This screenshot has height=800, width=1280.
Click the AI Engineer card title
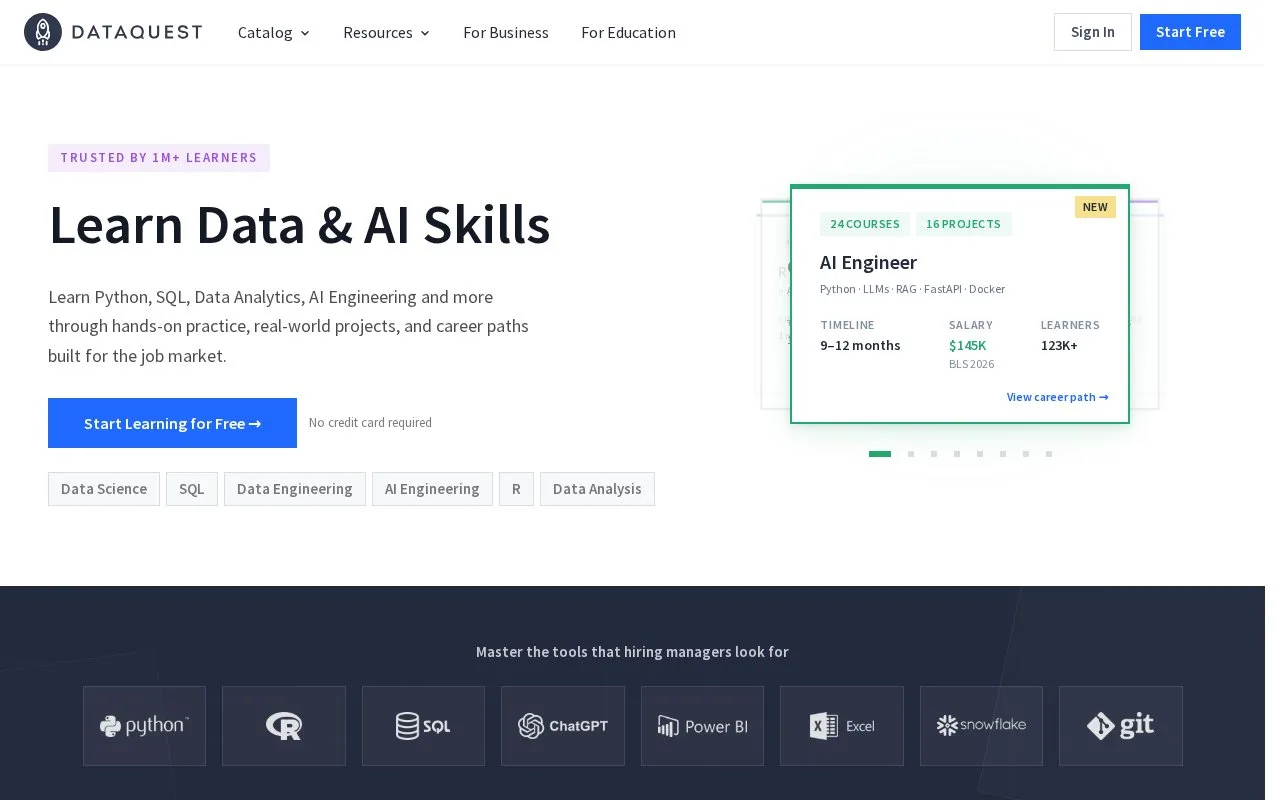click(868, 262)
